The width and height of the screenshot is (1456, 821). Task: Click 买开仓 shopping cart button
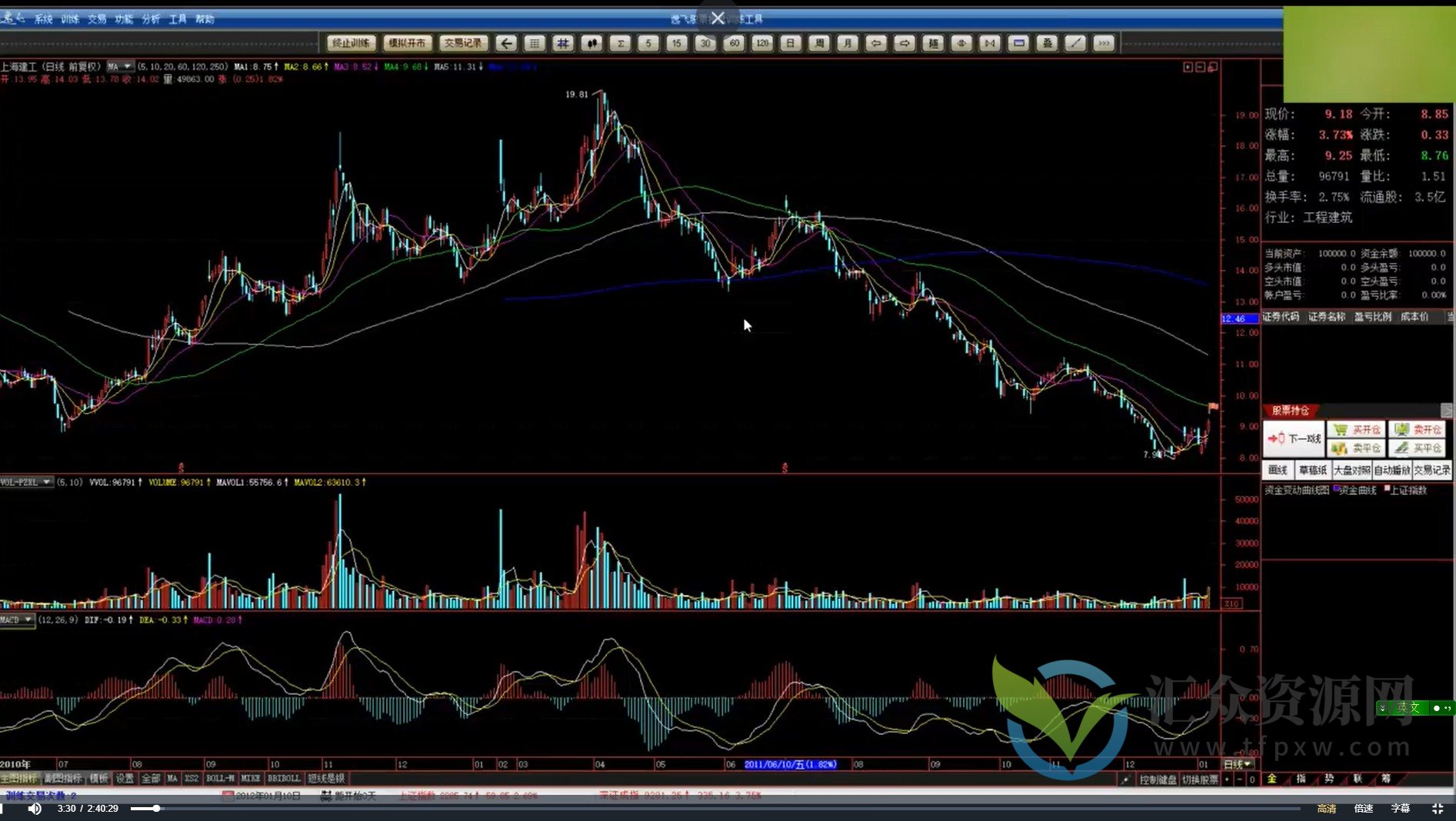(x=1356, y=430)
